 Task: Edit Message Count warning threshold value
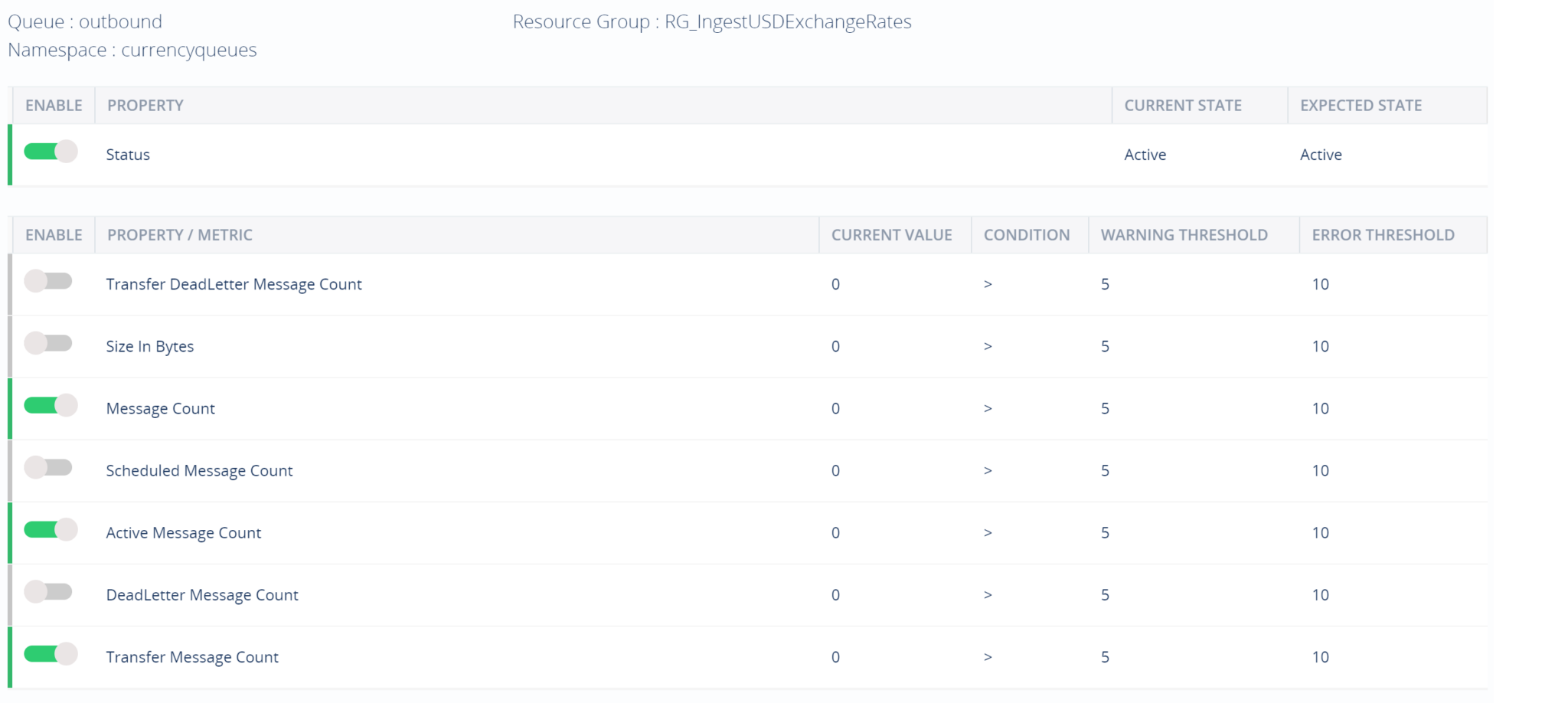pyautogui.click(x=1105, y=408)
